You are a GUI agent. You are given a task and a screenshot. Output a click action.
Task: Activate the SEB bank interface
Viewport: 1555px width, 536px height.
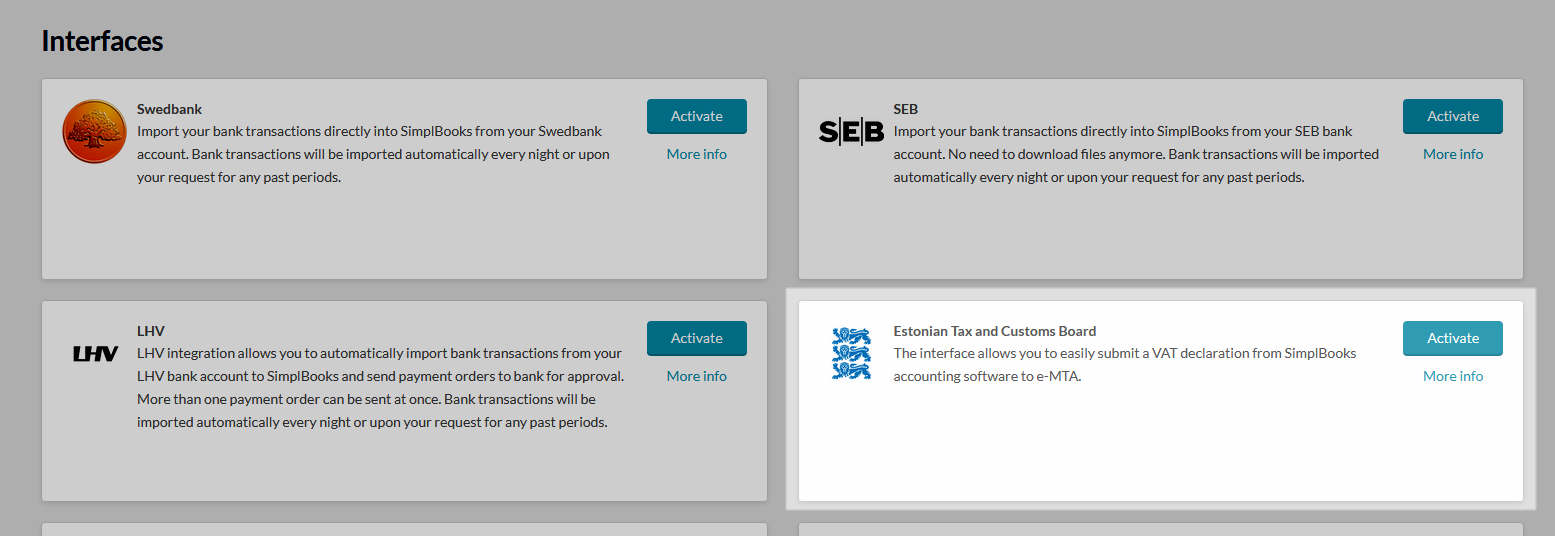(x=1453, y=116)
